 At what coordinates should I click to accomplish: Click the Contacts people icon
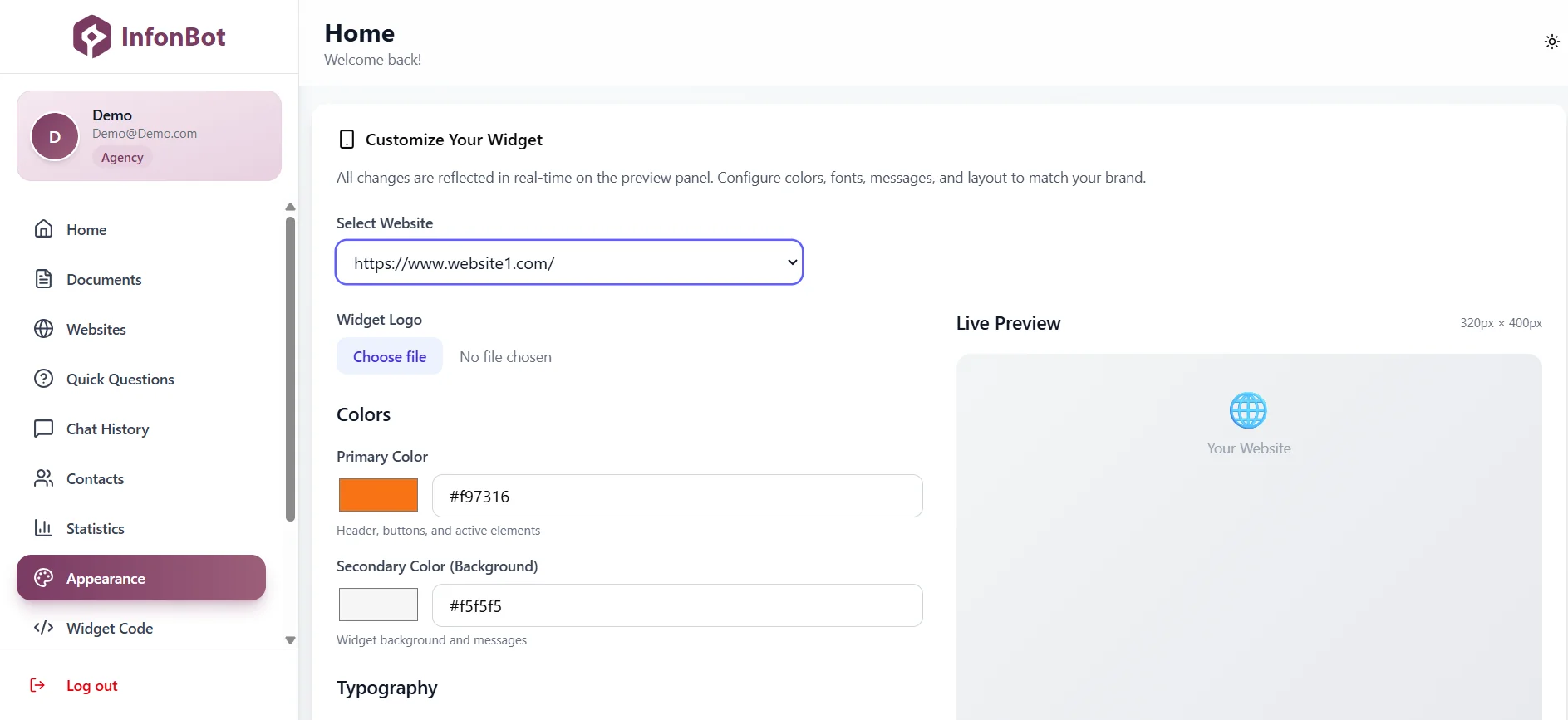click(43, 478)
